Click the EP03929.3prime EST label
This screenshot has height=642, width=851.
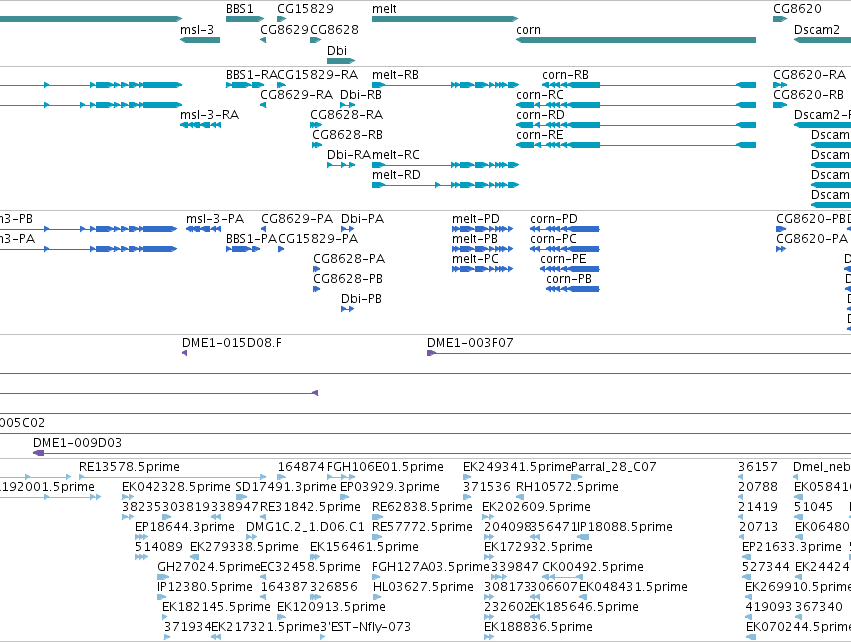click(x=390, y=487)
